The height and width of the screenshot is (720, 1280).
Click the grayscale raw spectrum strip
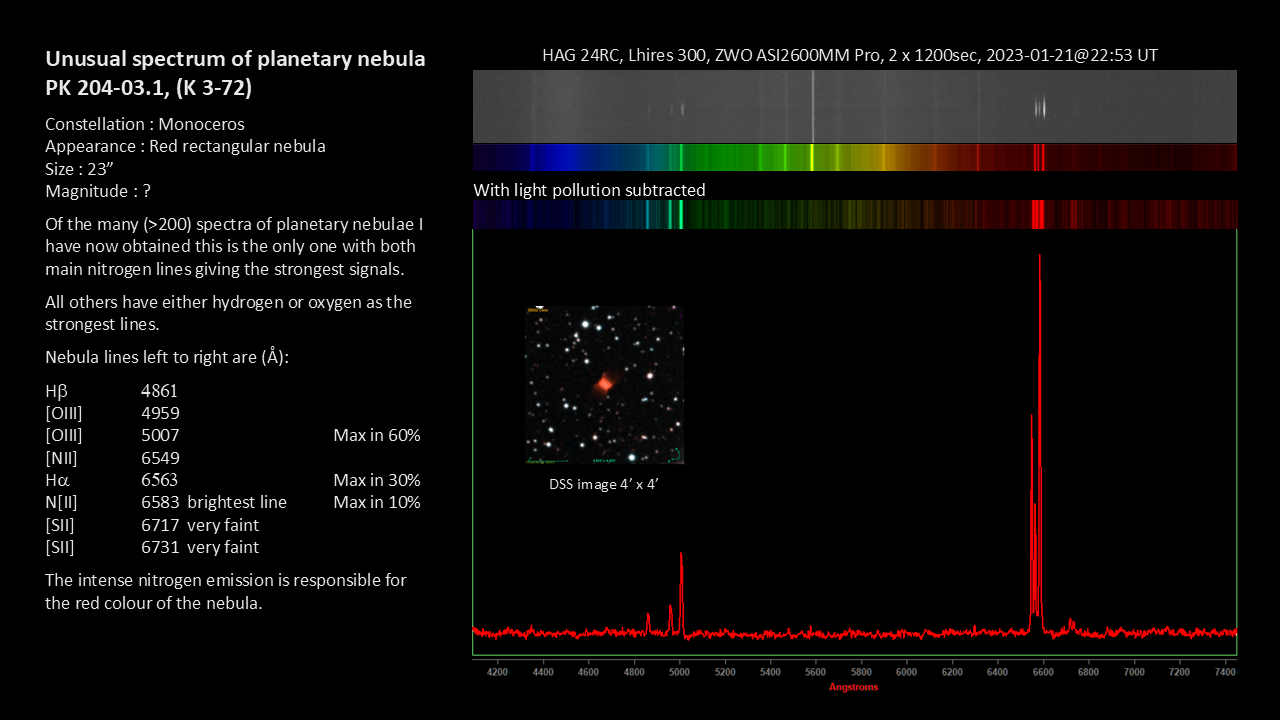[x=854, y=106]
